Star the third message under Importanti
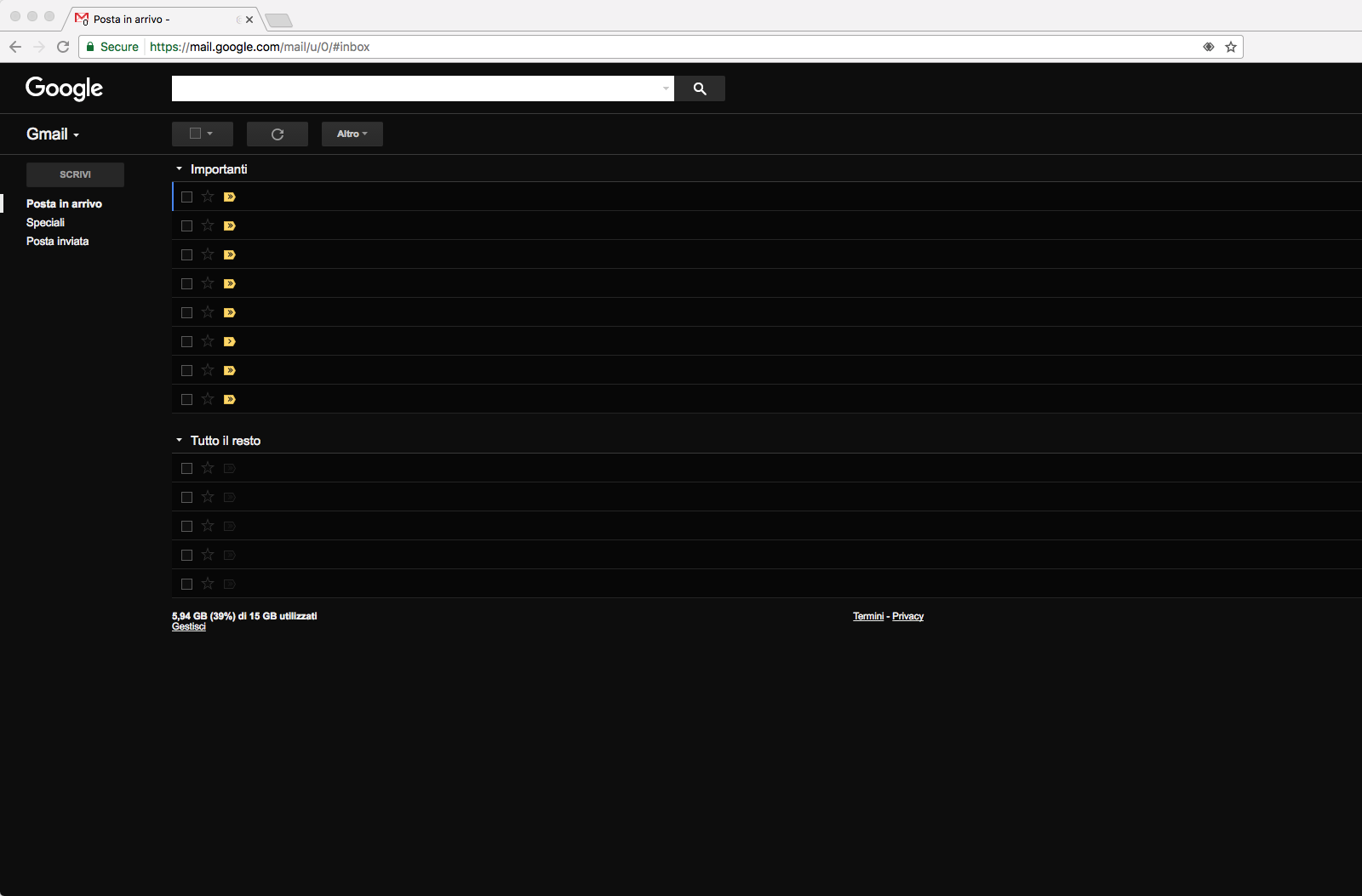This screenshot has width=1362, height=896. (208, 254)
